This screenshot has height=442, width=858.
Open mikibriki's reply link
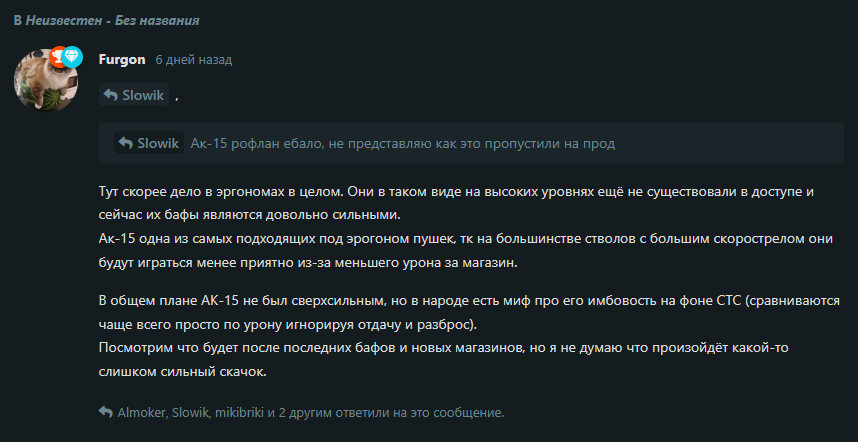coord(239,413)
